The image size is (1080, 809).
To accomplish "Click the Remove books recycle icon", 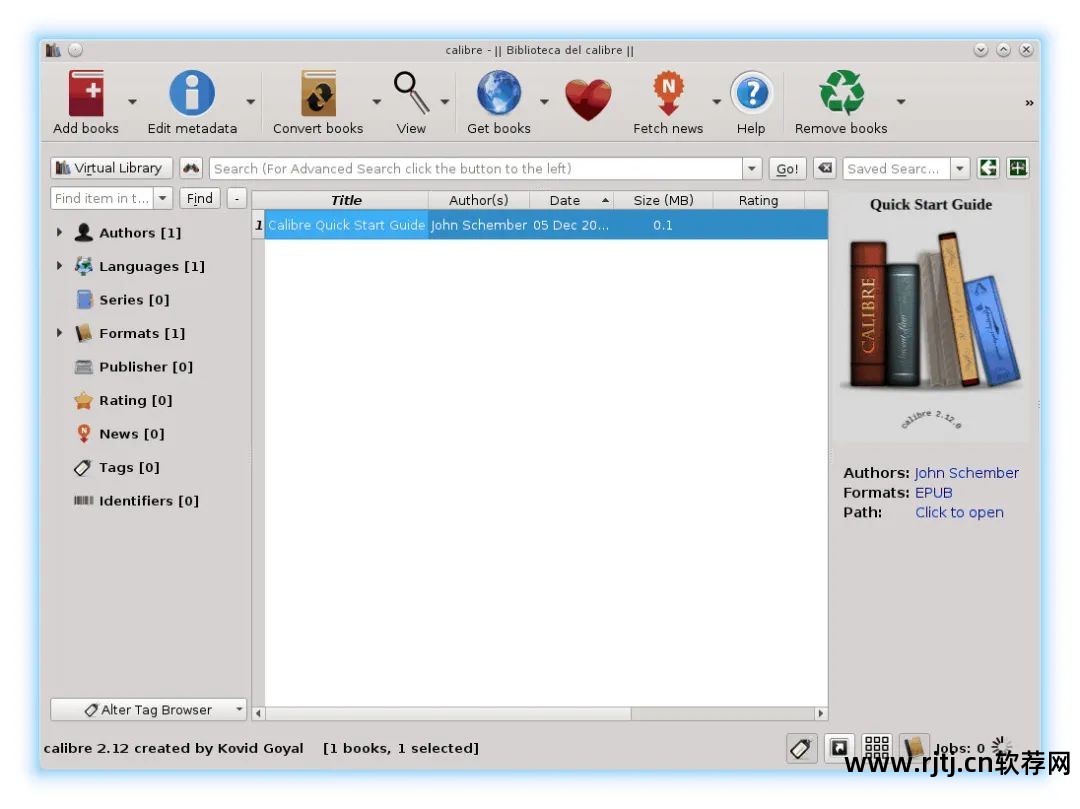I will pos(841,93).
